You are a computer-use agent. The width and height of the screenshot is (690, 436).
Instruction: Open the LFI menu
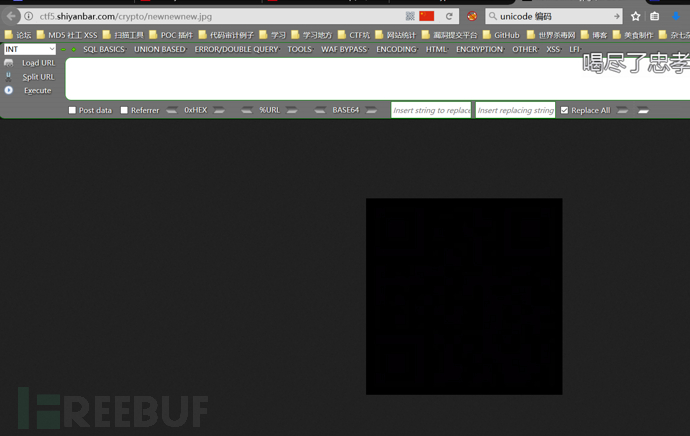(x=575, y=49)
